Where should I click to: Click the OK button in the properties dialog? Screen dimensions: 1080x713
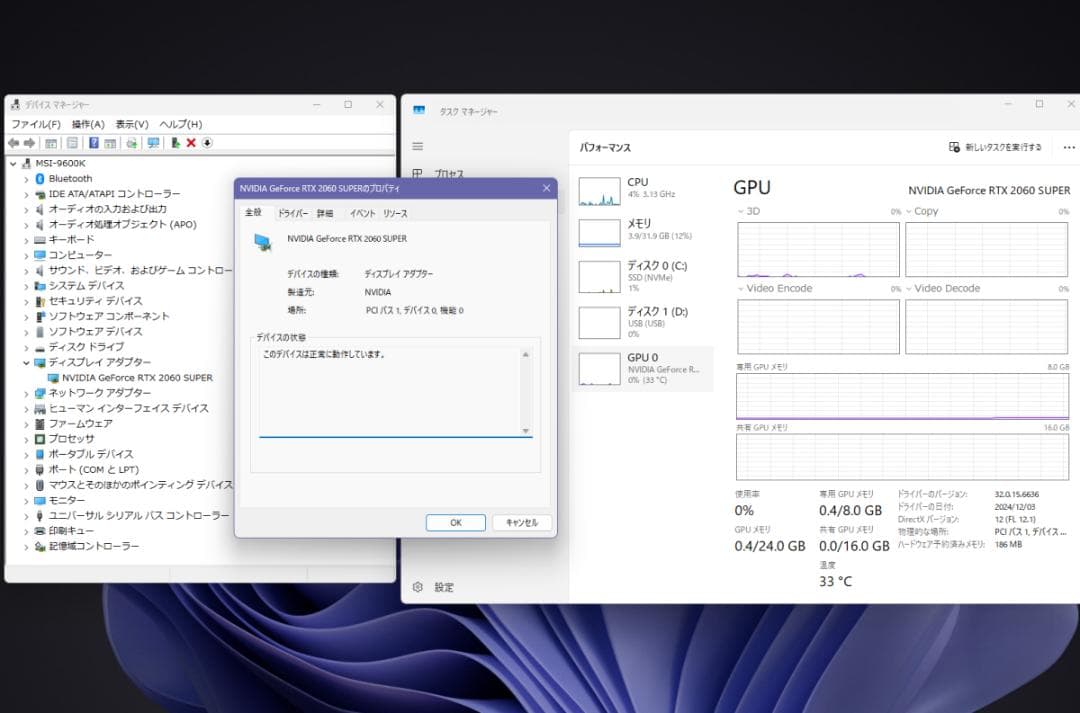(455, 522)
